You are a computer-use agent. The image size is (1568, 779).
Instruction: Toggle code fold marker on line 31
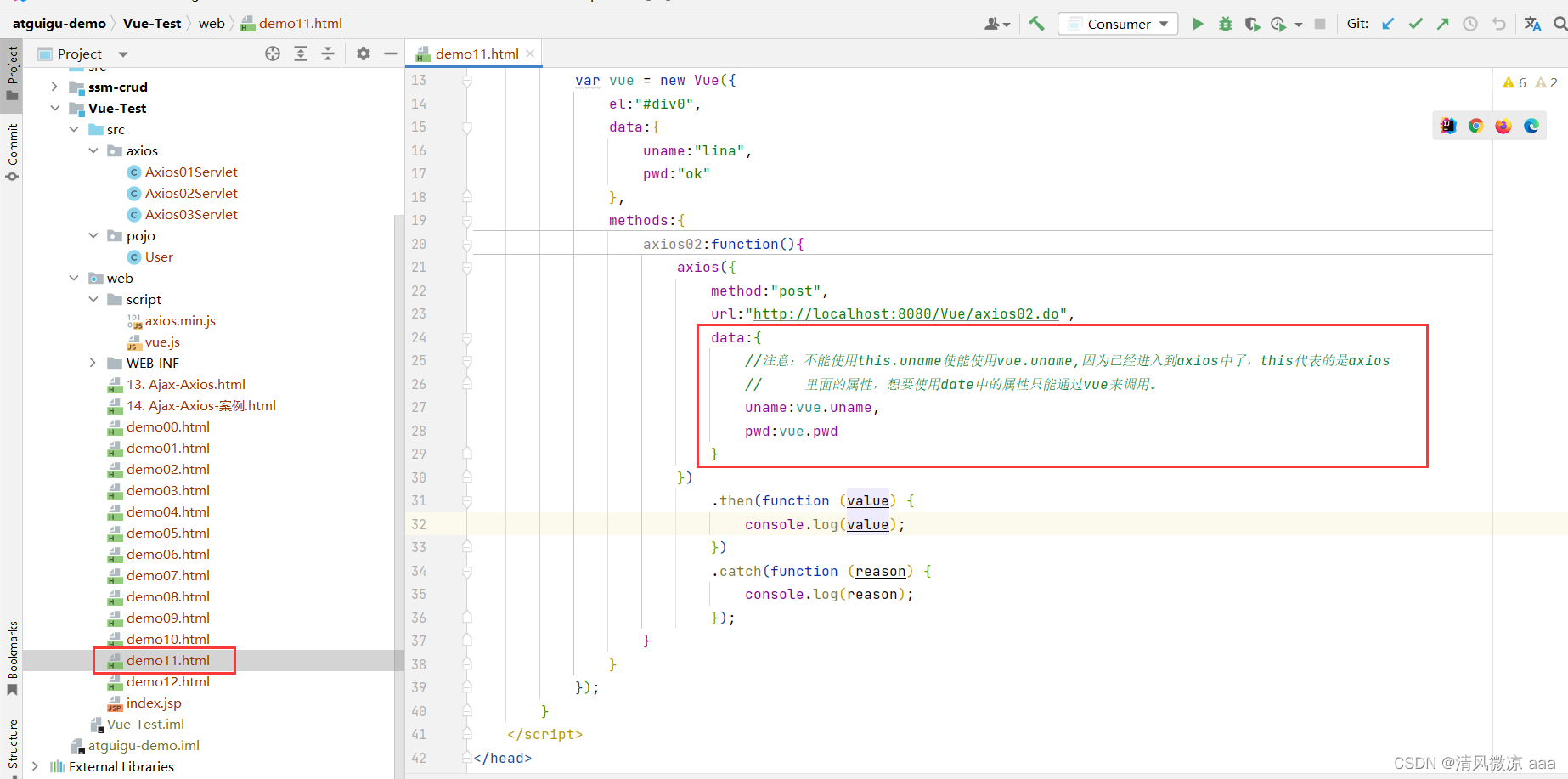point(467,501)
